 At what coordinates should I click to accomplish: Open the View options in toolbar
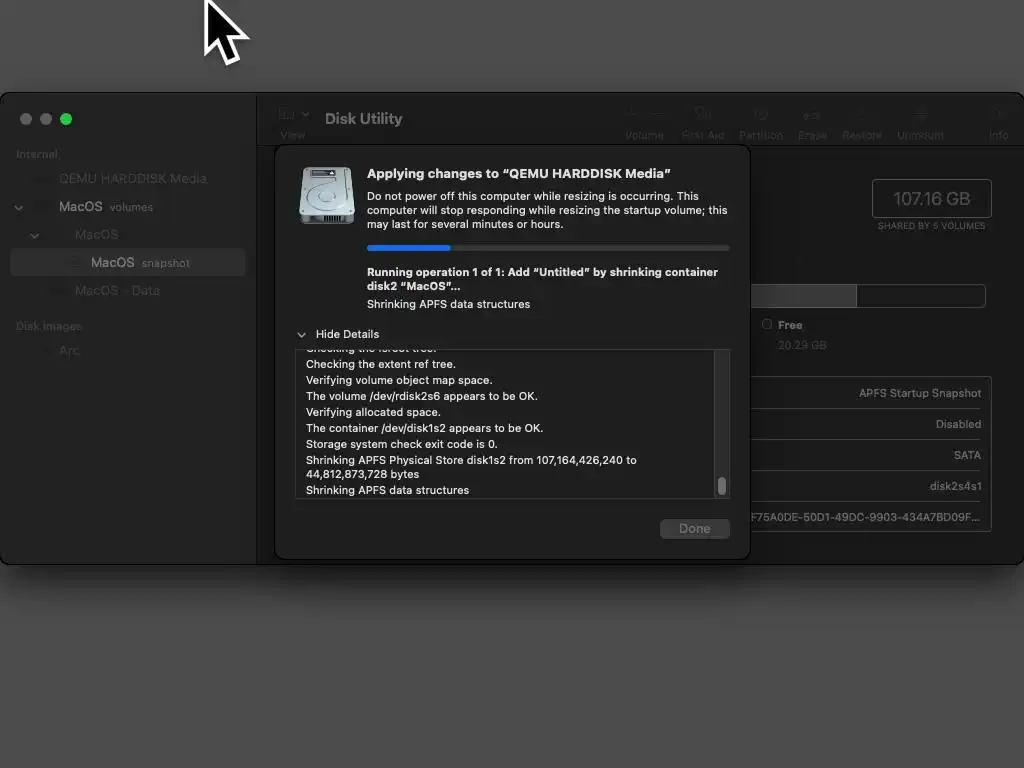[x=293, y=123]
